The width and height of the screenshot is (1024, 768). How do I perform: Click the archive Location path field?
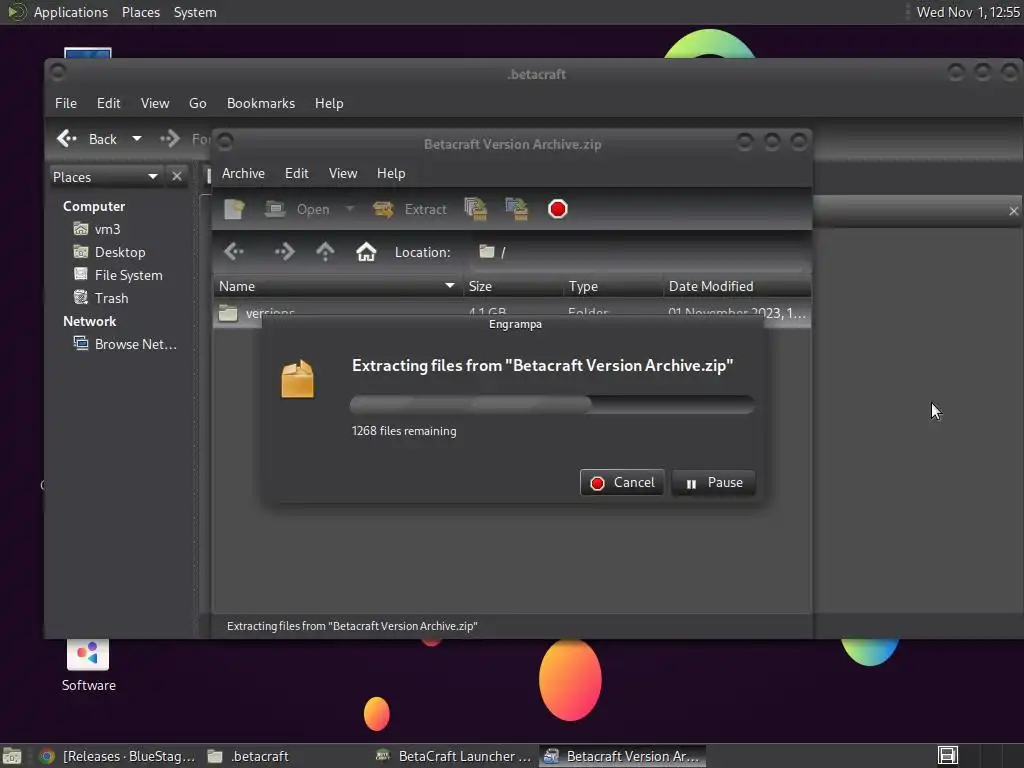click(639, 252)
